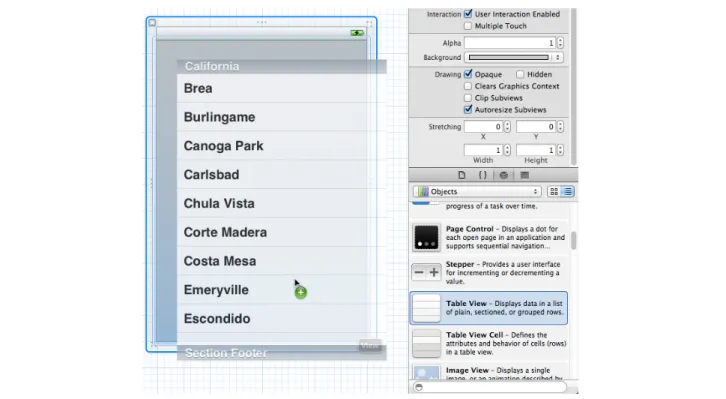Click the object library scrollbar thumb
The image size is (726, 399).
tap(574, 241)
